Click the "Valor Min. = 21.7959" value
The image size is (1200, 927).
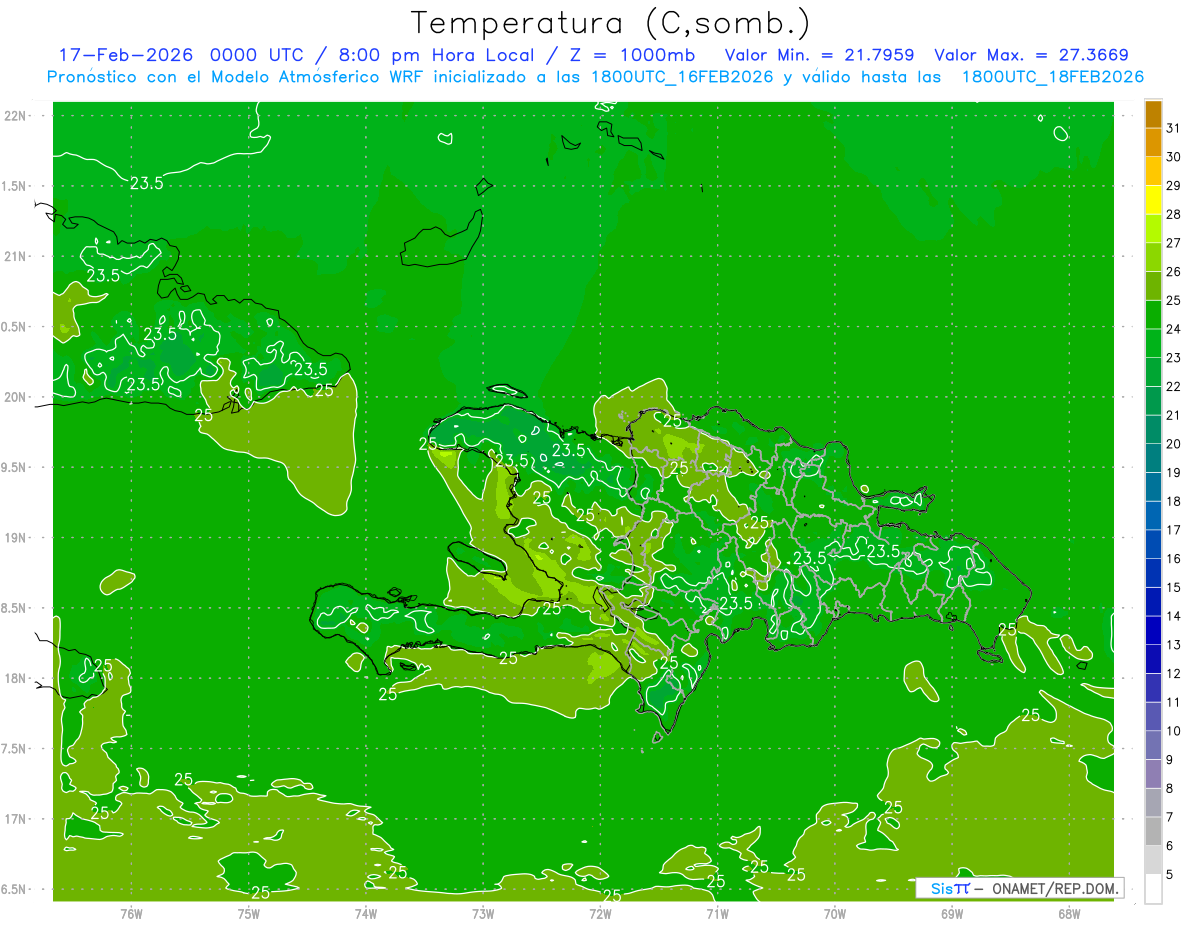pyautogui.click(x=819, y=54)
